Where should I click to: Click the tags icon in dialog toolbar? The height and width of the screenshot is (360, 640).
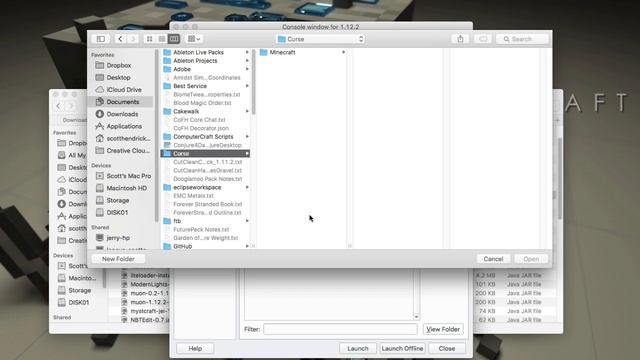pos(483,39)
